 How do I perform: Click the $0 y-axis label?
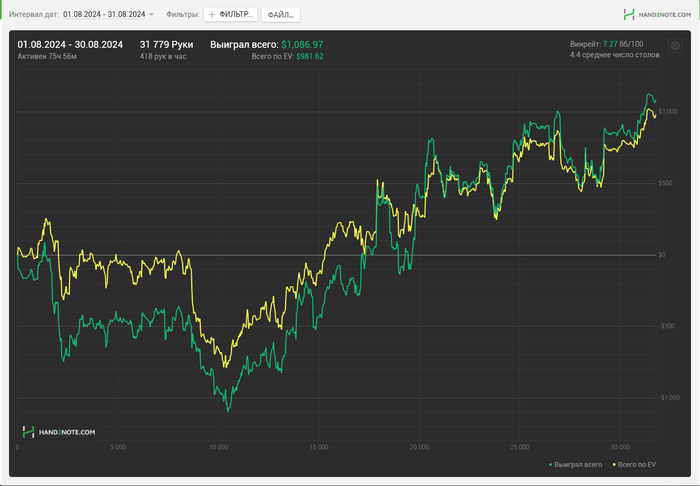[x=662, y=255]
